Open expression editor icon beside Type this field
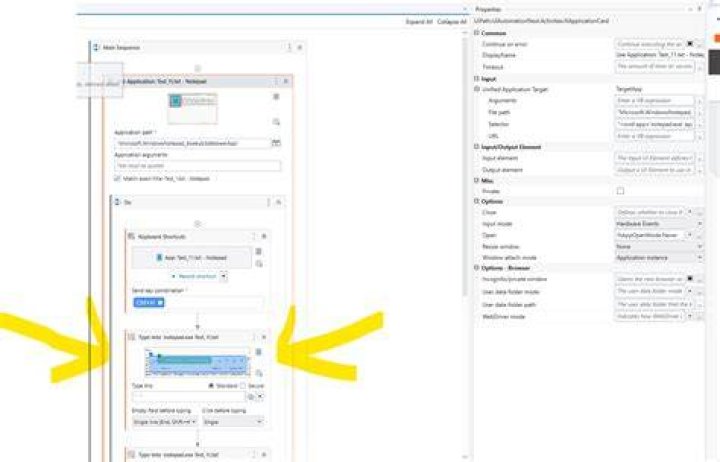The height and width of the screenshot is (462, 720). pos(251,396)
